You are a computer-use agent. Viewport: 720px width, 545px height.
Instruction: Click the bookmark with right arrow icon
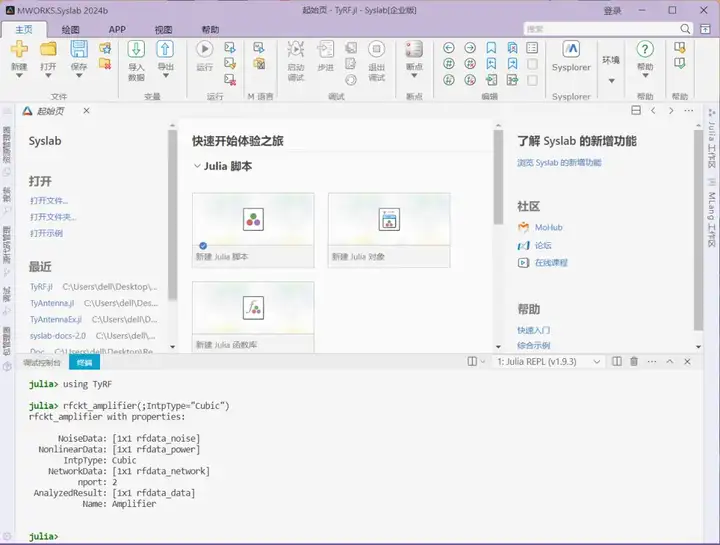pyautogui.click(x=512, y=64)
